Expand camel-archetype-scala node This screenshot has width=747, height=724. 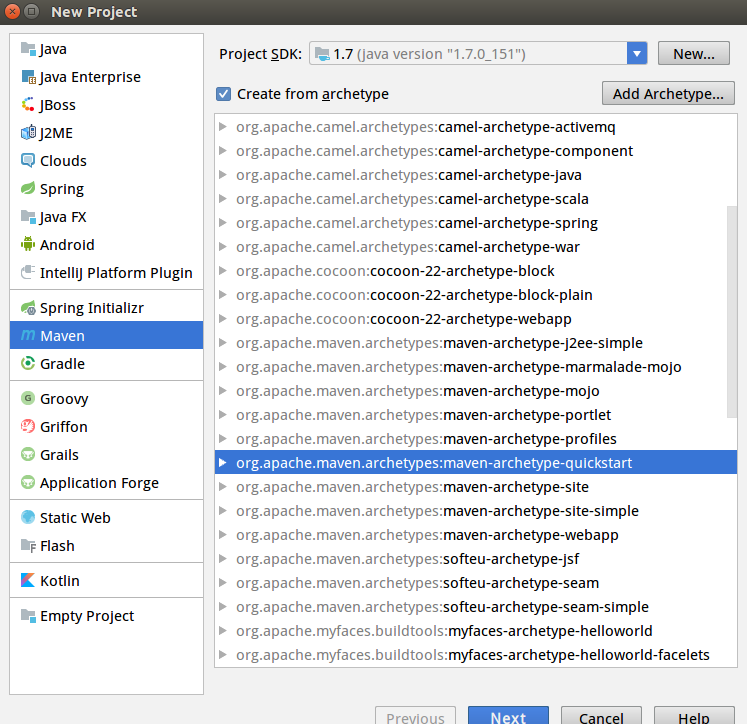pyautogui.click(x=222, y=199)
